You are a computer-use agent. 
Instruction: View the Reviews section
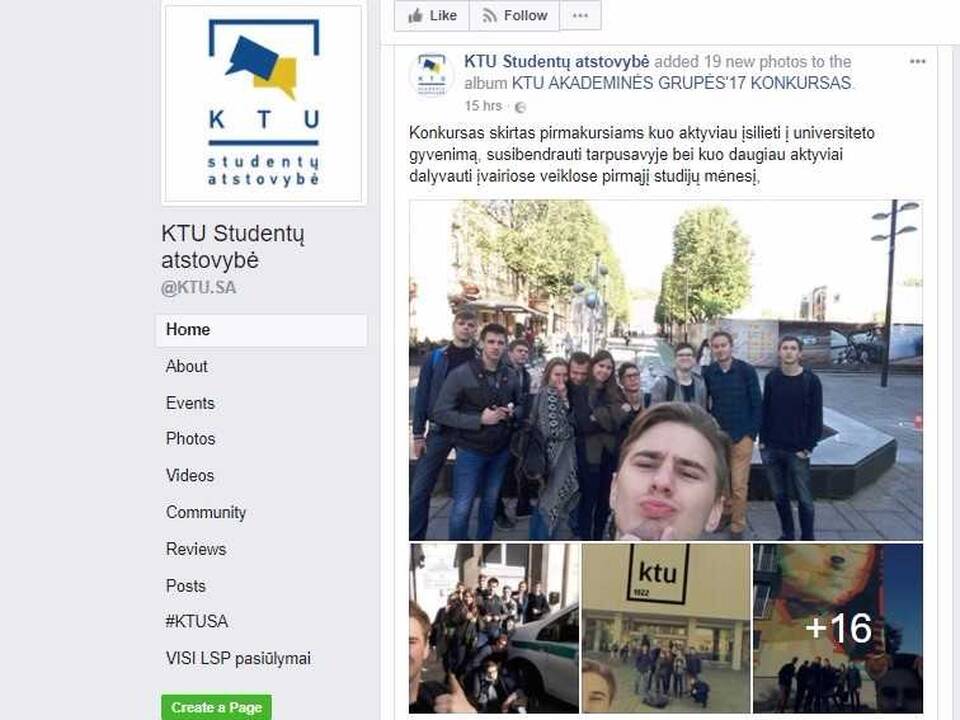pos(196,549)
